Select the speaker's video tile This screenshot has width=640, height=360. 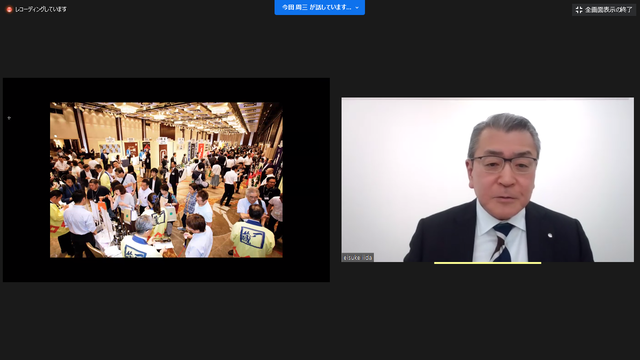point(487,180)
